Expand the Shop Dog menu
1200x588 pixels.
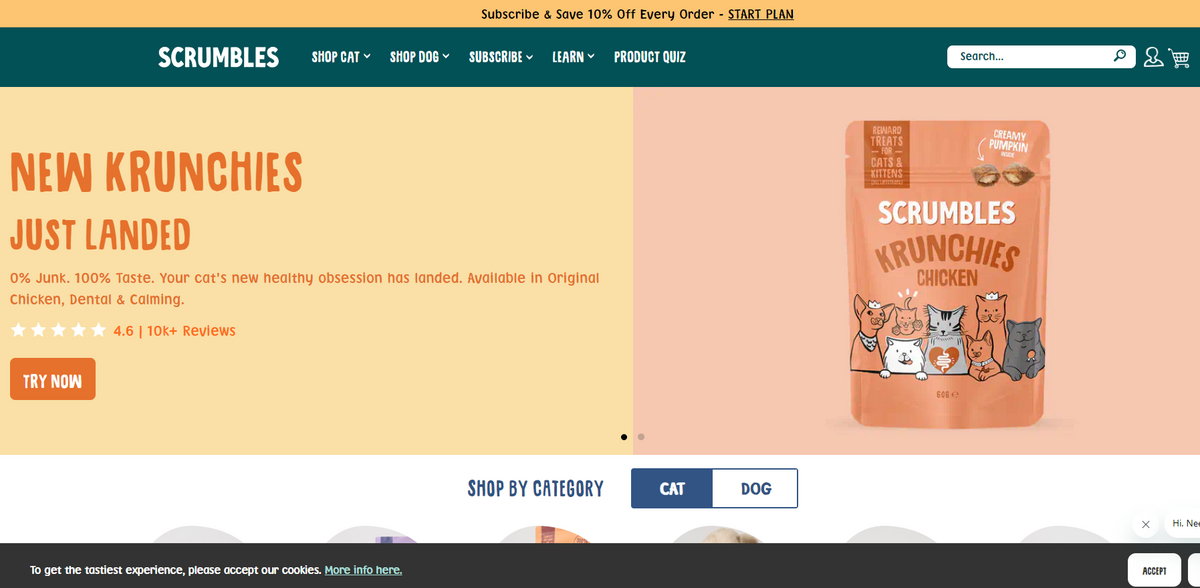pyautogui.click(x=420, y=57)
